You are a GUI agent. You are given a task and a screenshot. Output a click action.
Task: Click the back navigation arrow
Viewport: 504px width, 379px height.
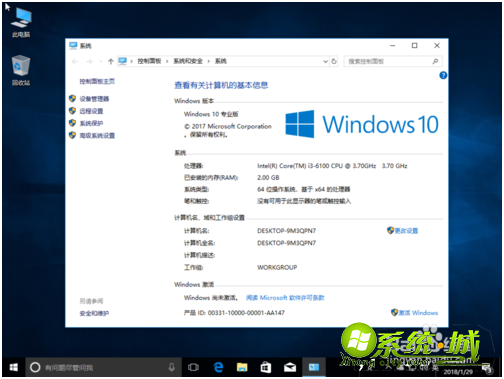[x=75, y=61]
